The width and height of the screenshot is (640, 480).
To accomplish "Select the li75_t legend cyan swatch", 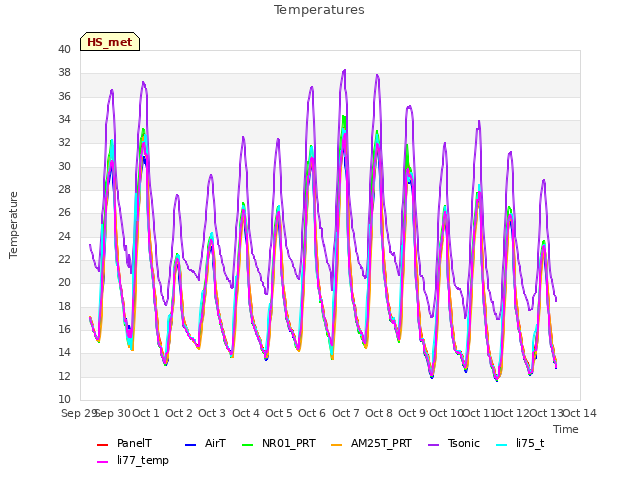I will click(x=502, y=444).
